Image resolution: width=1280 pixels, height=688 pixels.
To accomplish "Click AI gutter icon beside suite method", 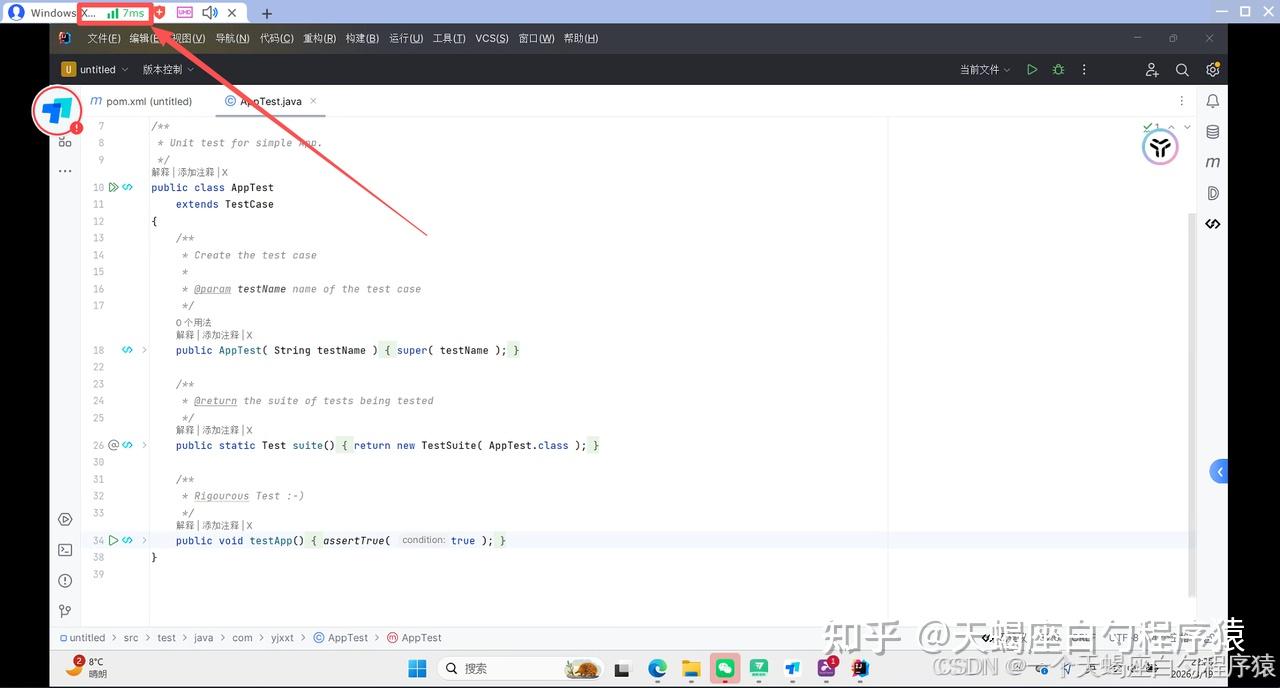I will click(x=127, y=445).
